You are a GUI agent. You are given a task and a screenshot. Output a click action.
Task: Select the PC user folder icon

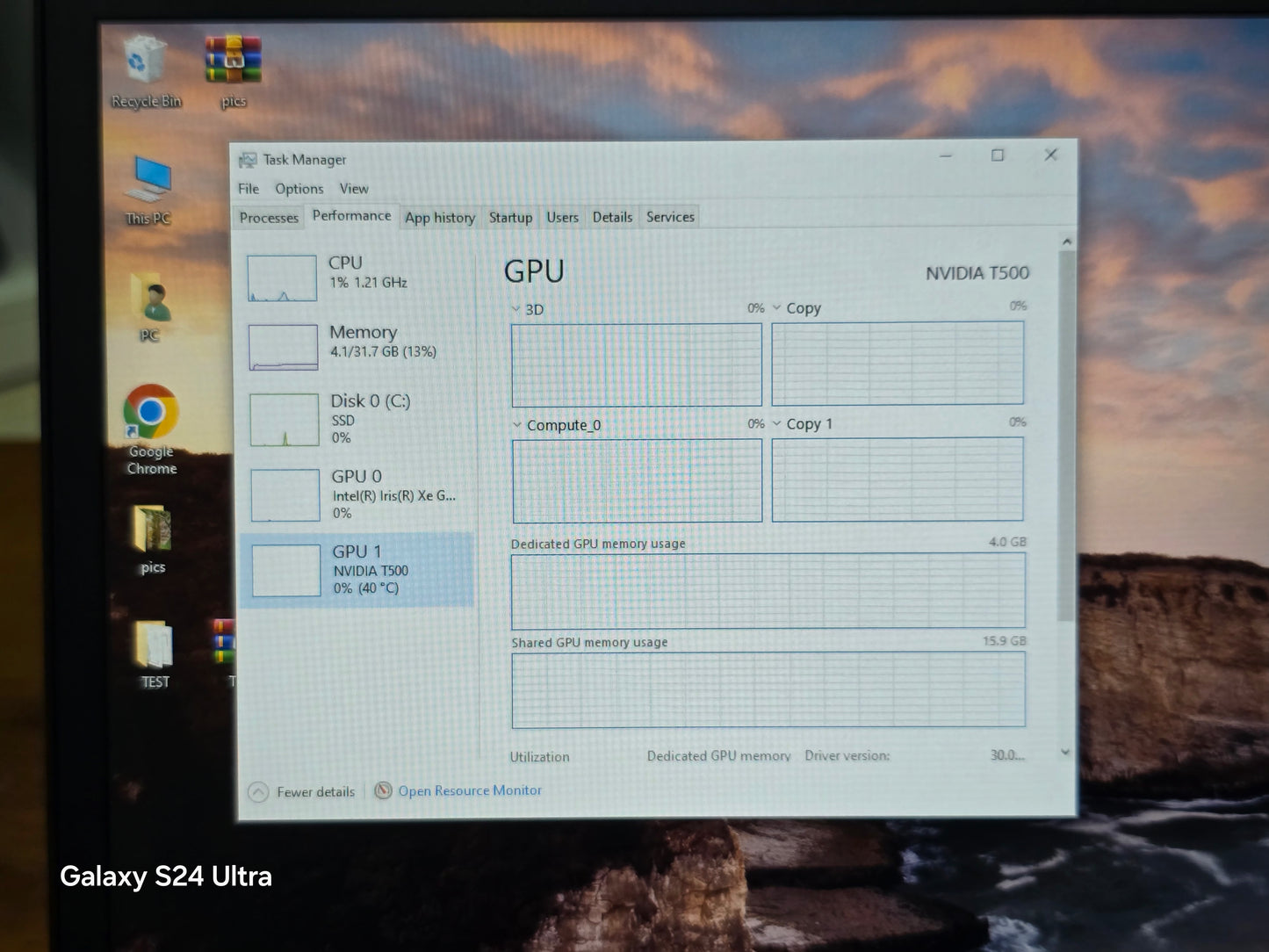151,307
